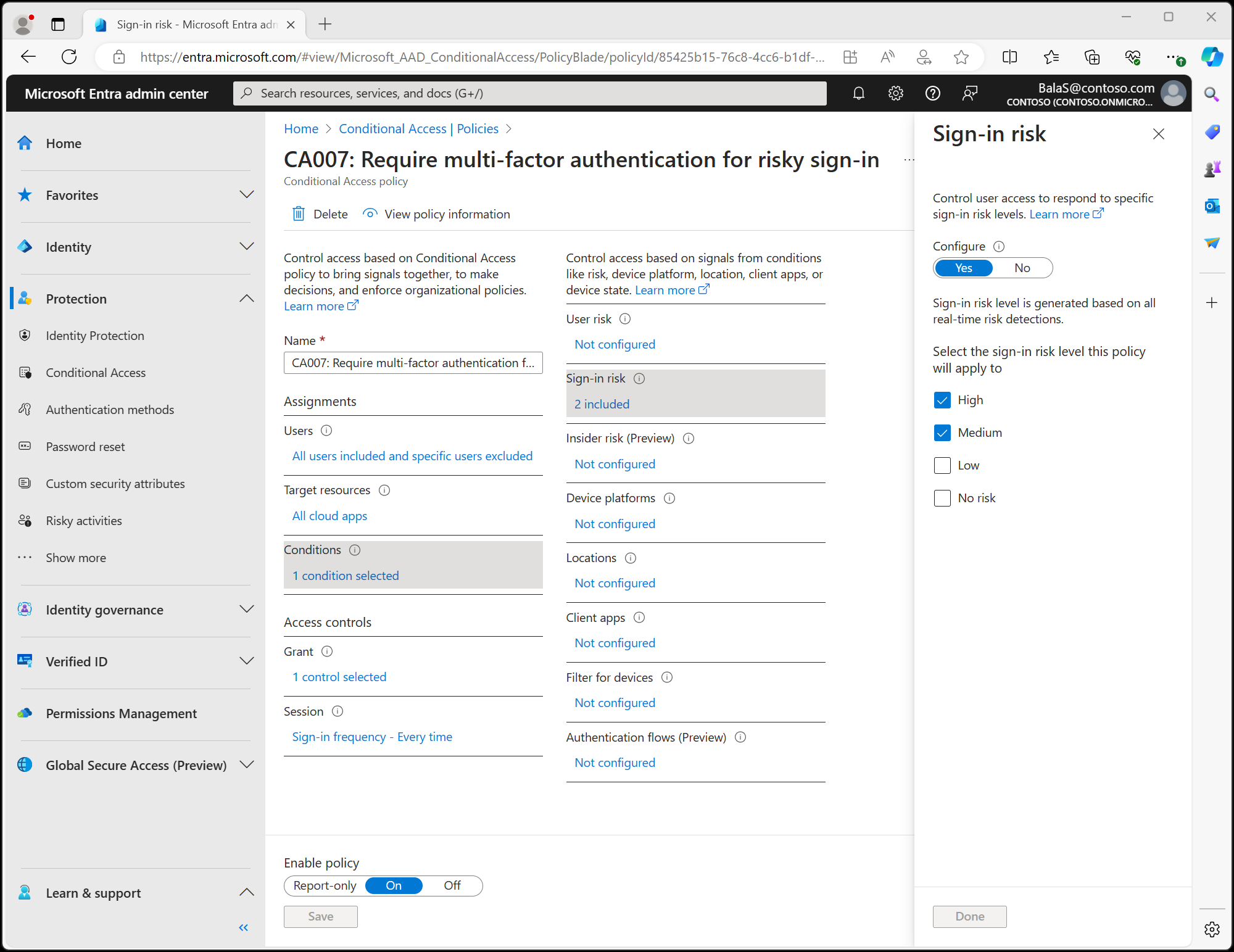Screen dimensions: 1234x952
Task: Click the View policy information icon
Action: pos(369,213)
